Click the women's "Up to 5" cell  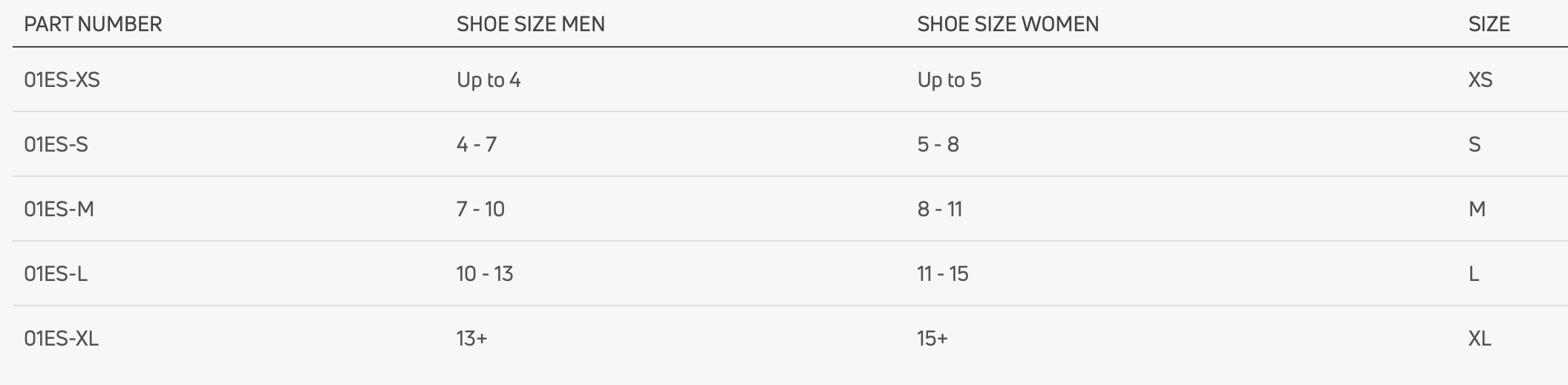coord(949,80)
